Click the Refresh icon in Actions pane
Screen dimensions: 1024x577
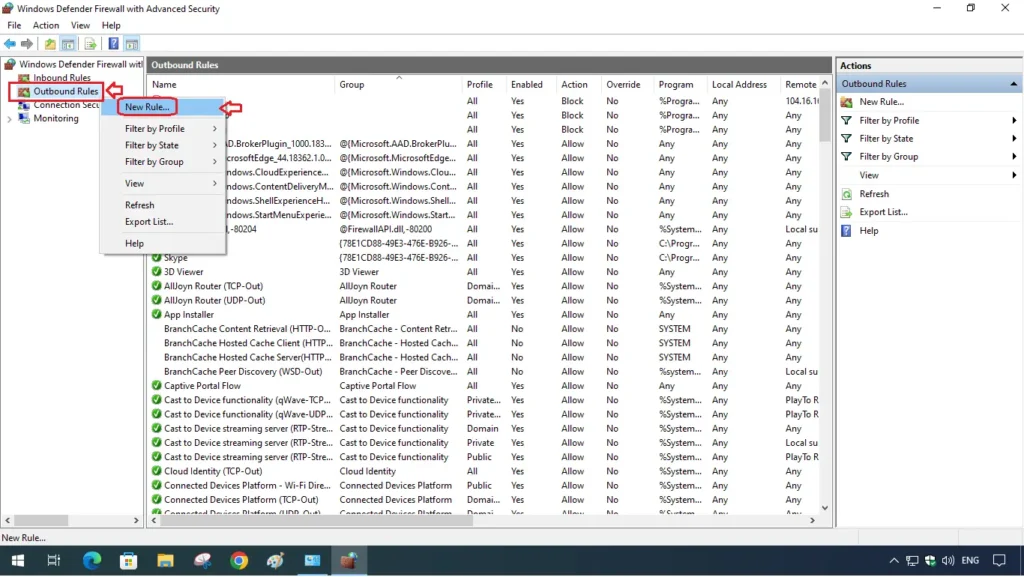[x=846, y=194]
